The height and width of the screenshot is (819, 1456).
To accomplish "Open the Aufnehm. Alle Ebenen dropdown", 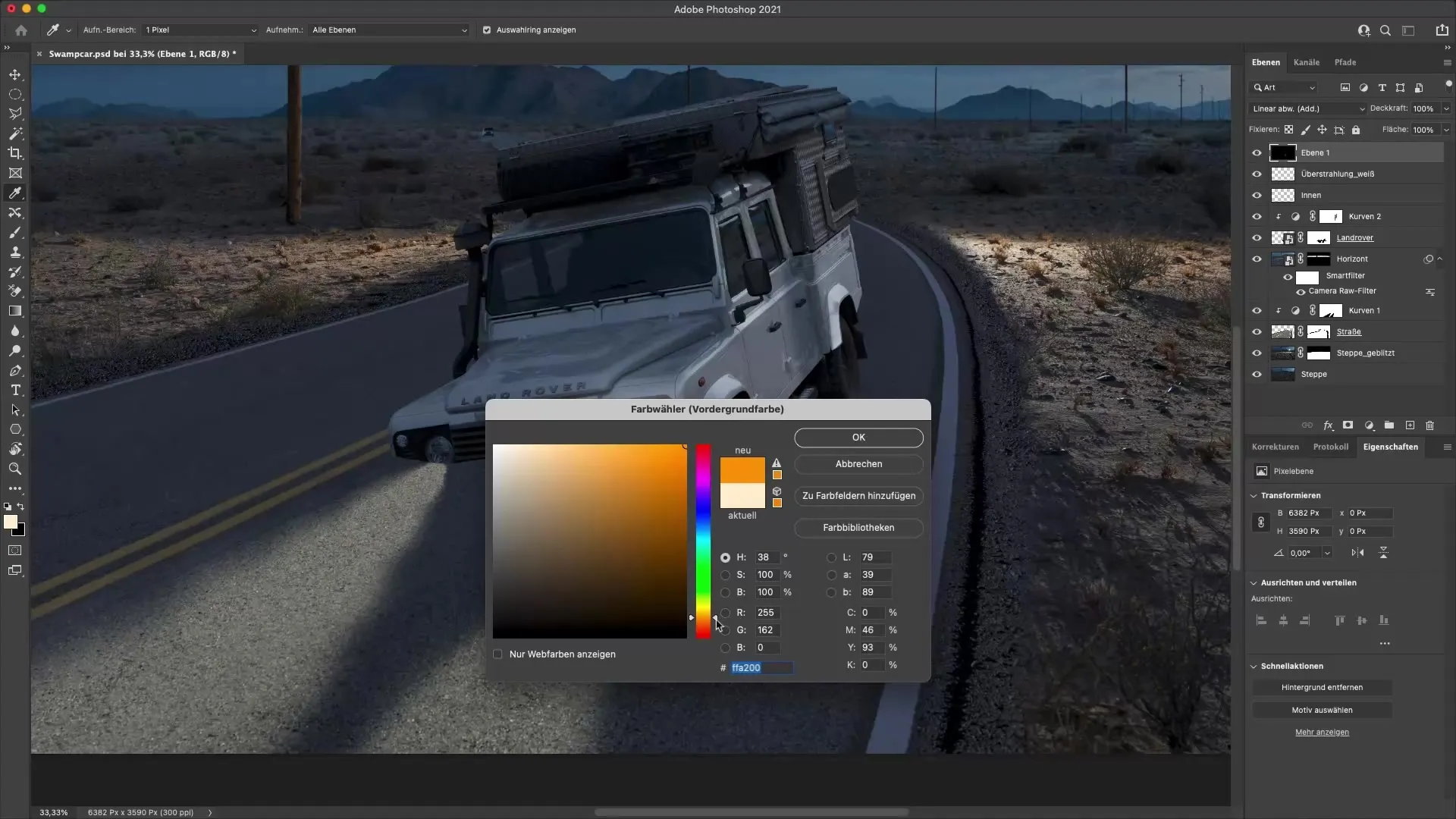I will (389, 30).
